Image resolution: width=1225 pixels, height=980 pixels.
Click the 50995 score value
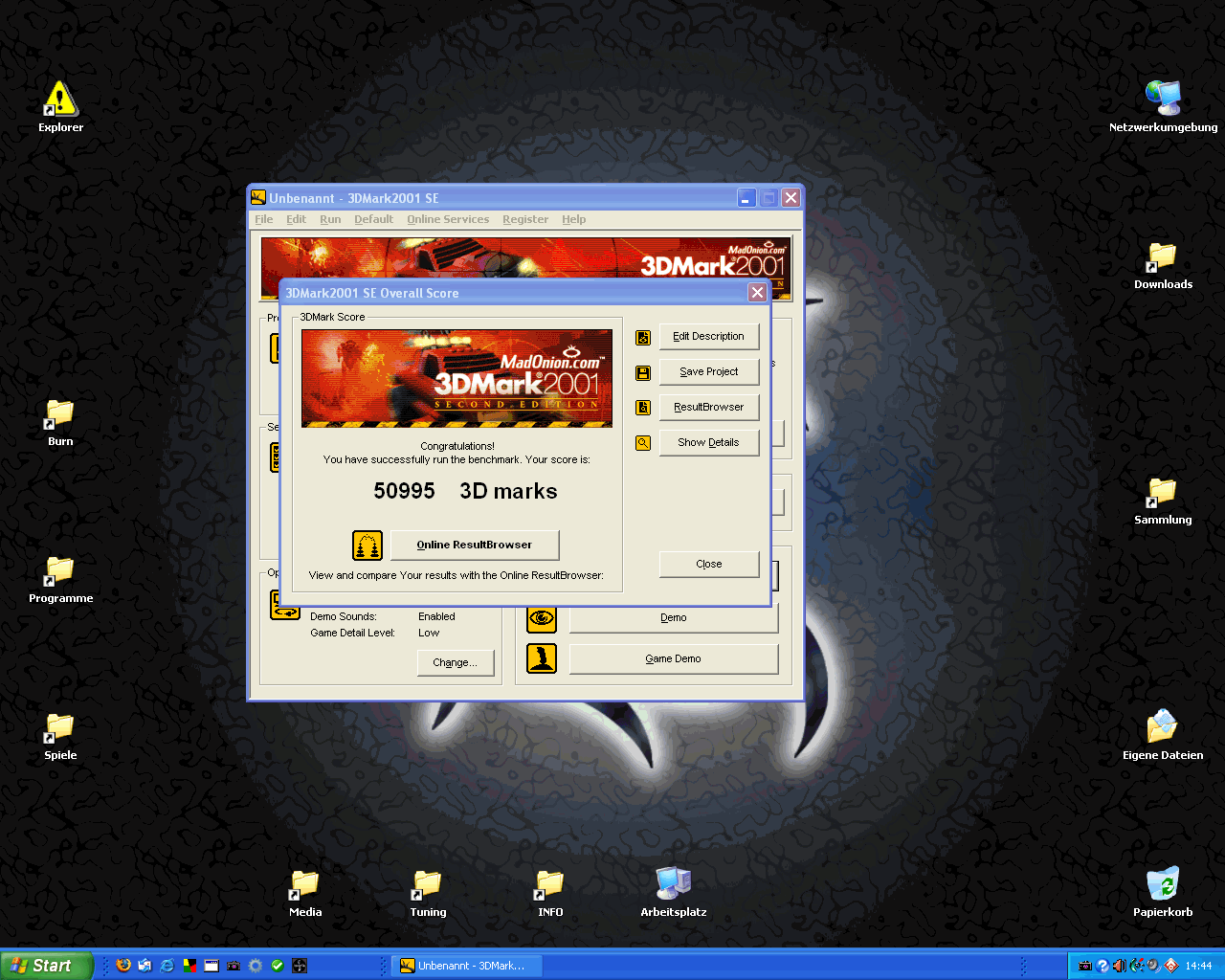[404, 492]
